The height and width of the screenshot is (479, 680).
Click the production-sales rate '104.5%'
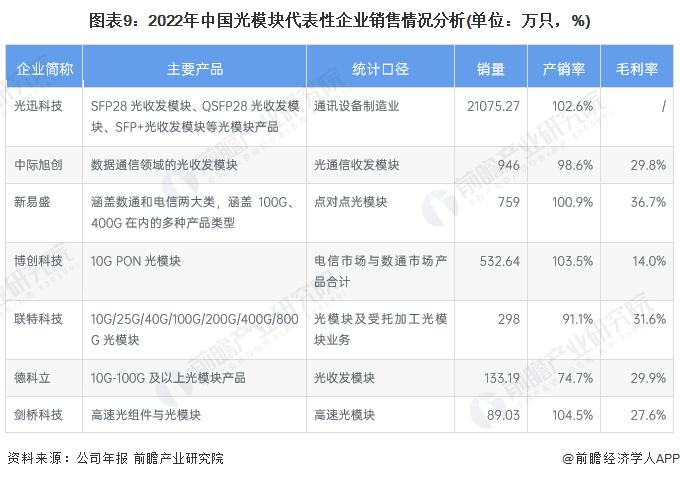pos(572,415)
